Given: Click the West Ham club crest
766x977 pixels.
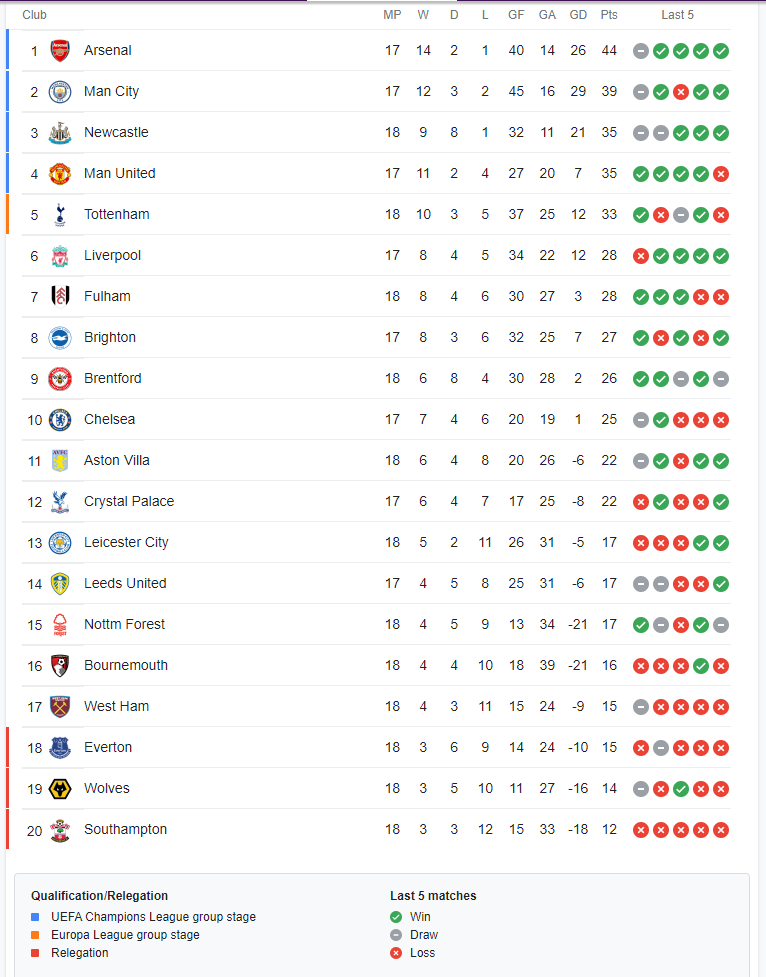Looking at the screenshot, I should (60, 707).
